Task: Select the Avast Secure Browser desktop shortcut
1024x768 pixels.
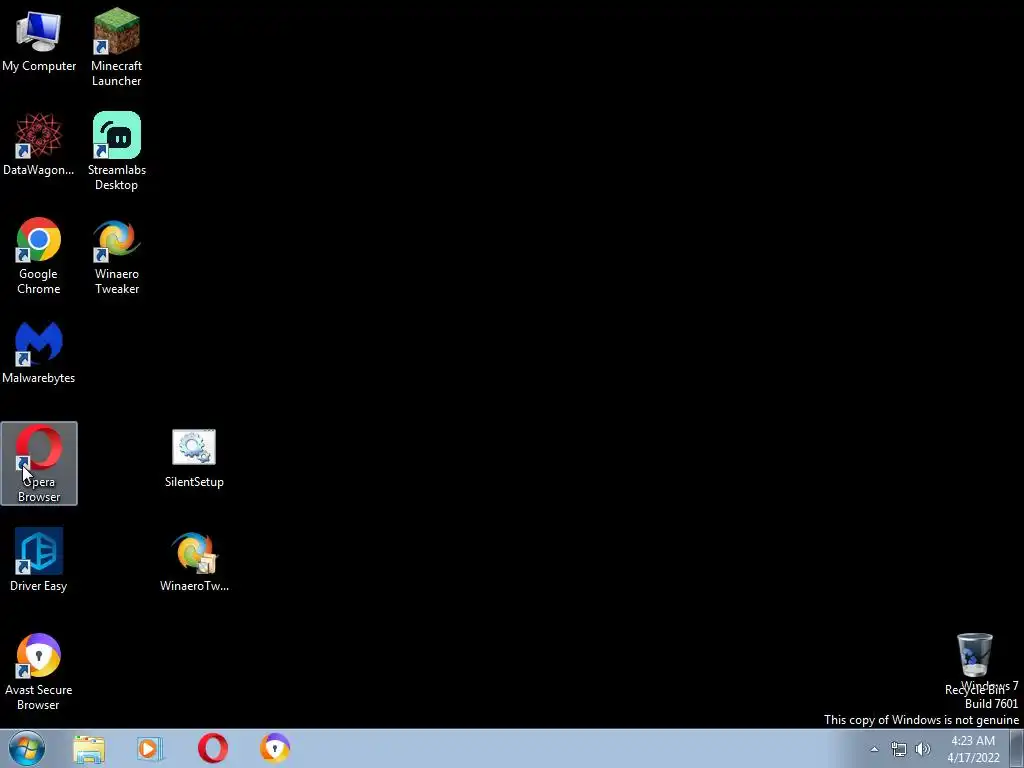Action: [39, 671]
